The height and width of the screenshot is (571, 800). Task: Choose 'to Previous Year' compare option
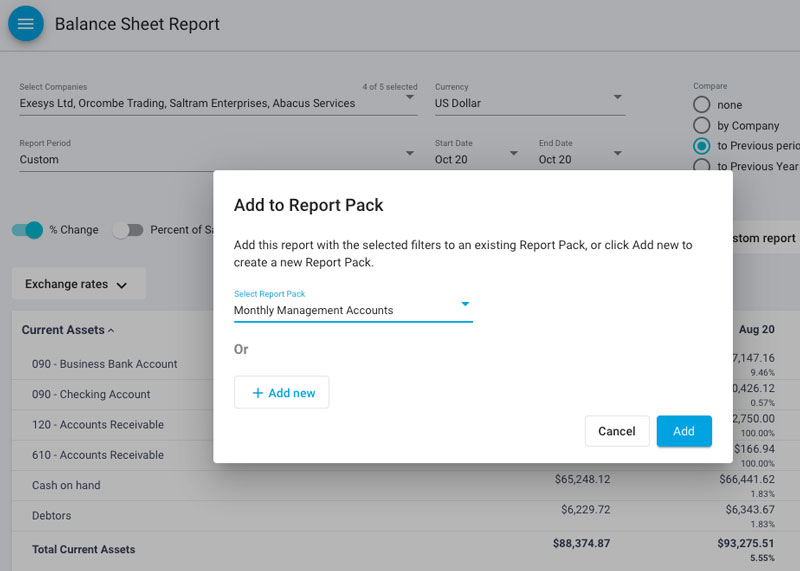[702, 165]
